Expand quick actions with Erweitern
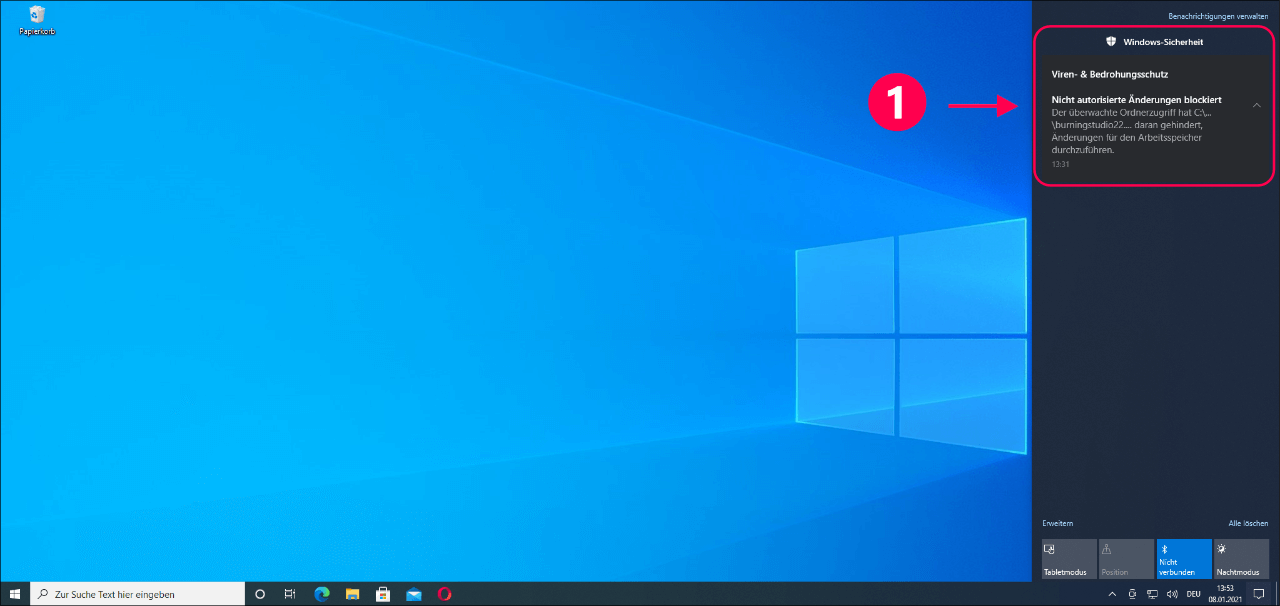This screenshot has height=606, width=1280. pos(1057,523)
